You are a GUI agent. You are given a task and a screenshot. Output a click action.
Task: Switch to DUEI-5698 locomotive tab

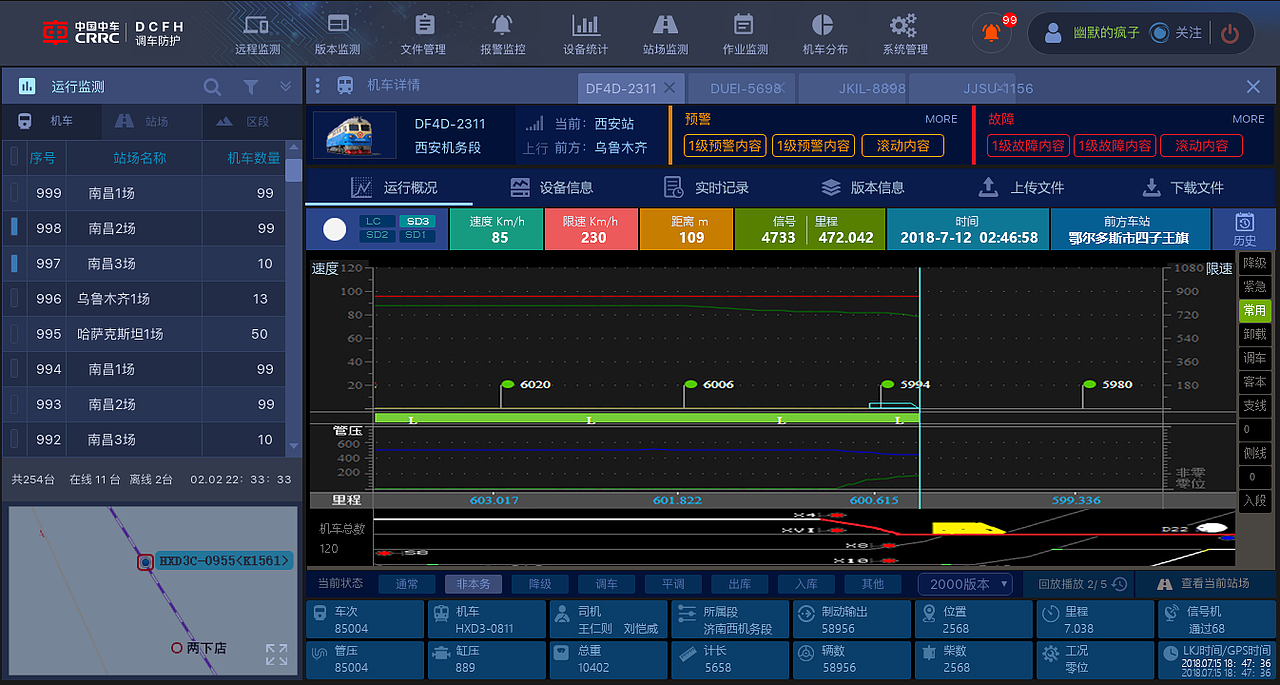[x=742, y=87]
